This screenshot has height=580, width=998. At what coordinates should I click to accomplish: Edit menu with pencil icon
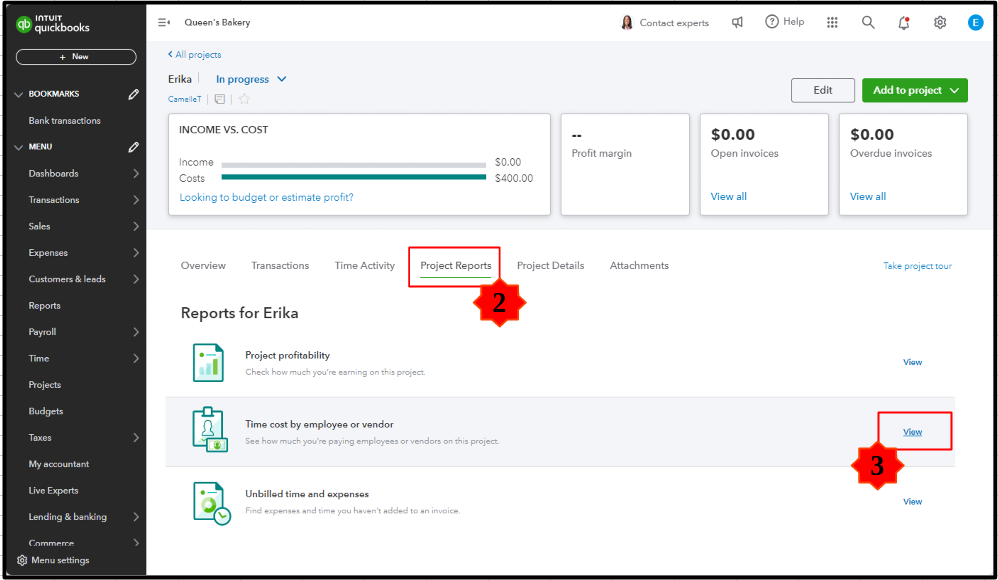[x=133, y=147]
